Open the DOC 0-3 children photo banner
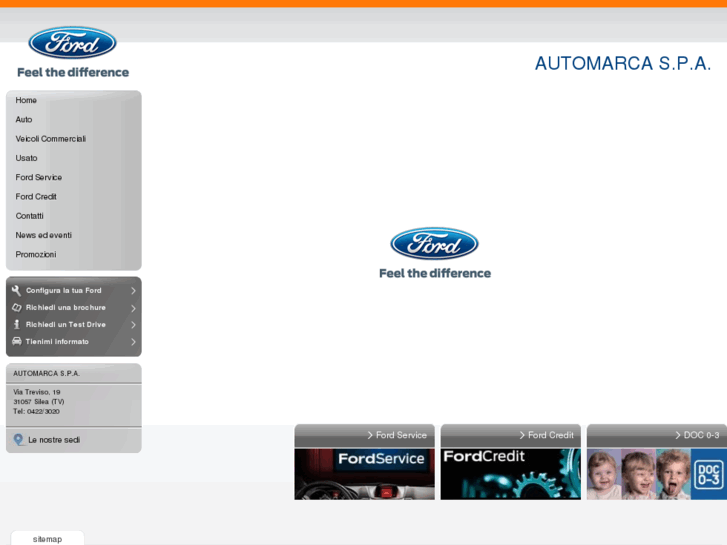Image resolution: width=727 pixels, height=545 pixels. (x=657, y=474)
